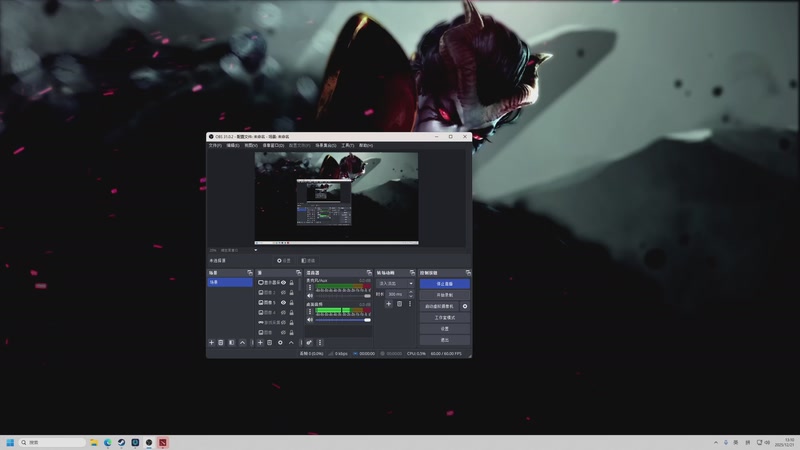The width and height of the screenshot is (800, 450).
Task: Open transition properties three-dot menu
Action: [410, 304]
